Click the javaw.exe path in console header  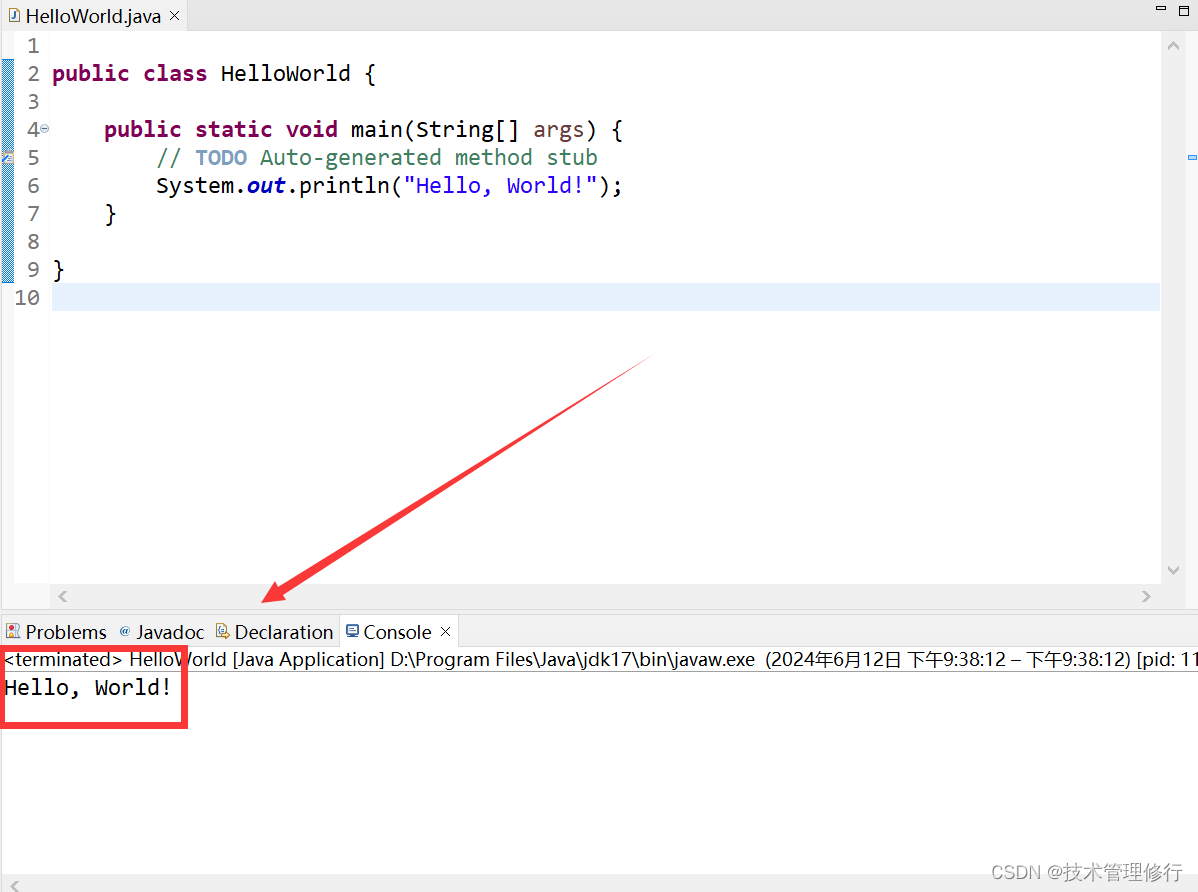[572, 659]
